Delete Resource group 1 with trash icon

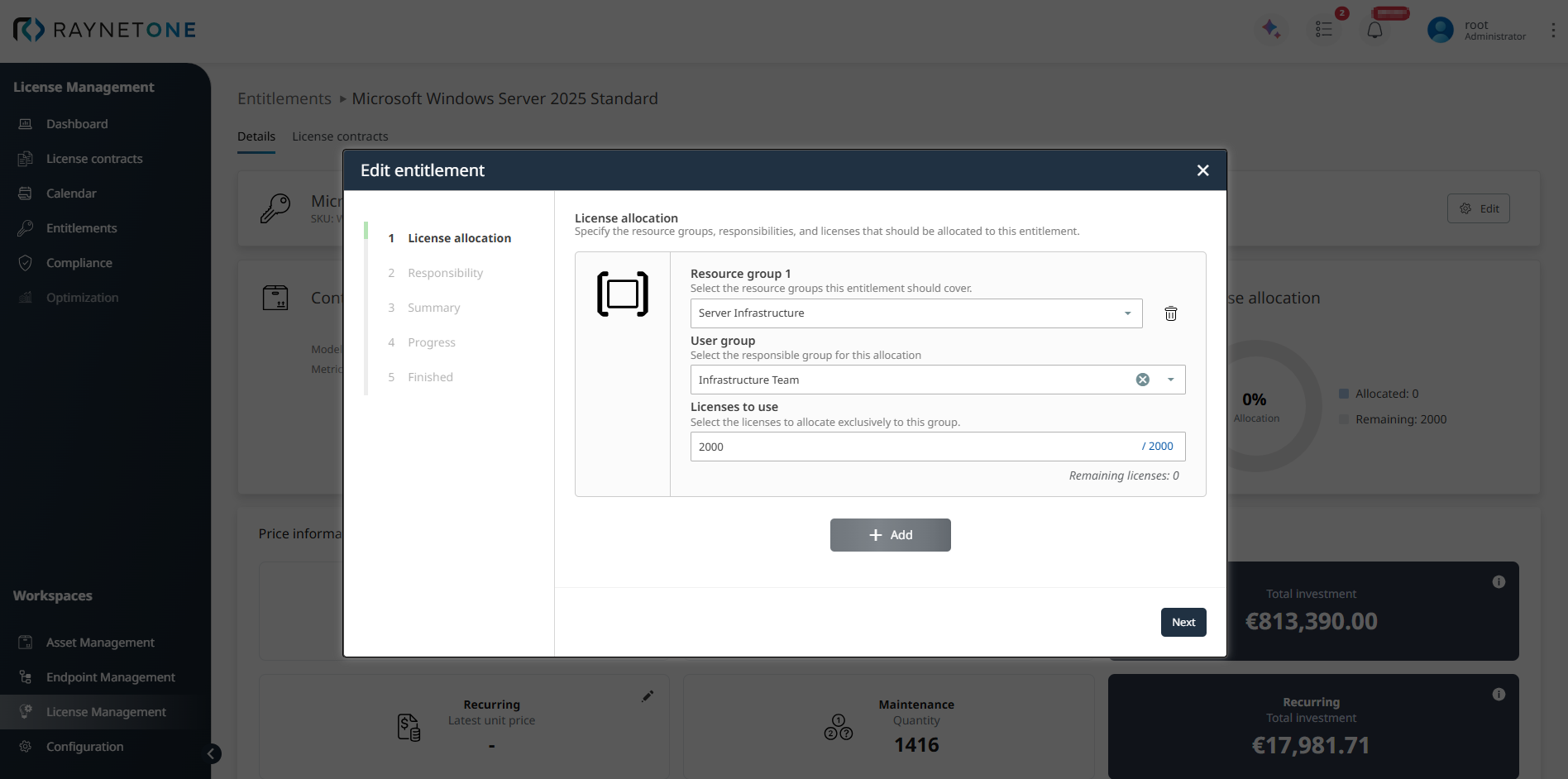click(x=1171, y=313)
